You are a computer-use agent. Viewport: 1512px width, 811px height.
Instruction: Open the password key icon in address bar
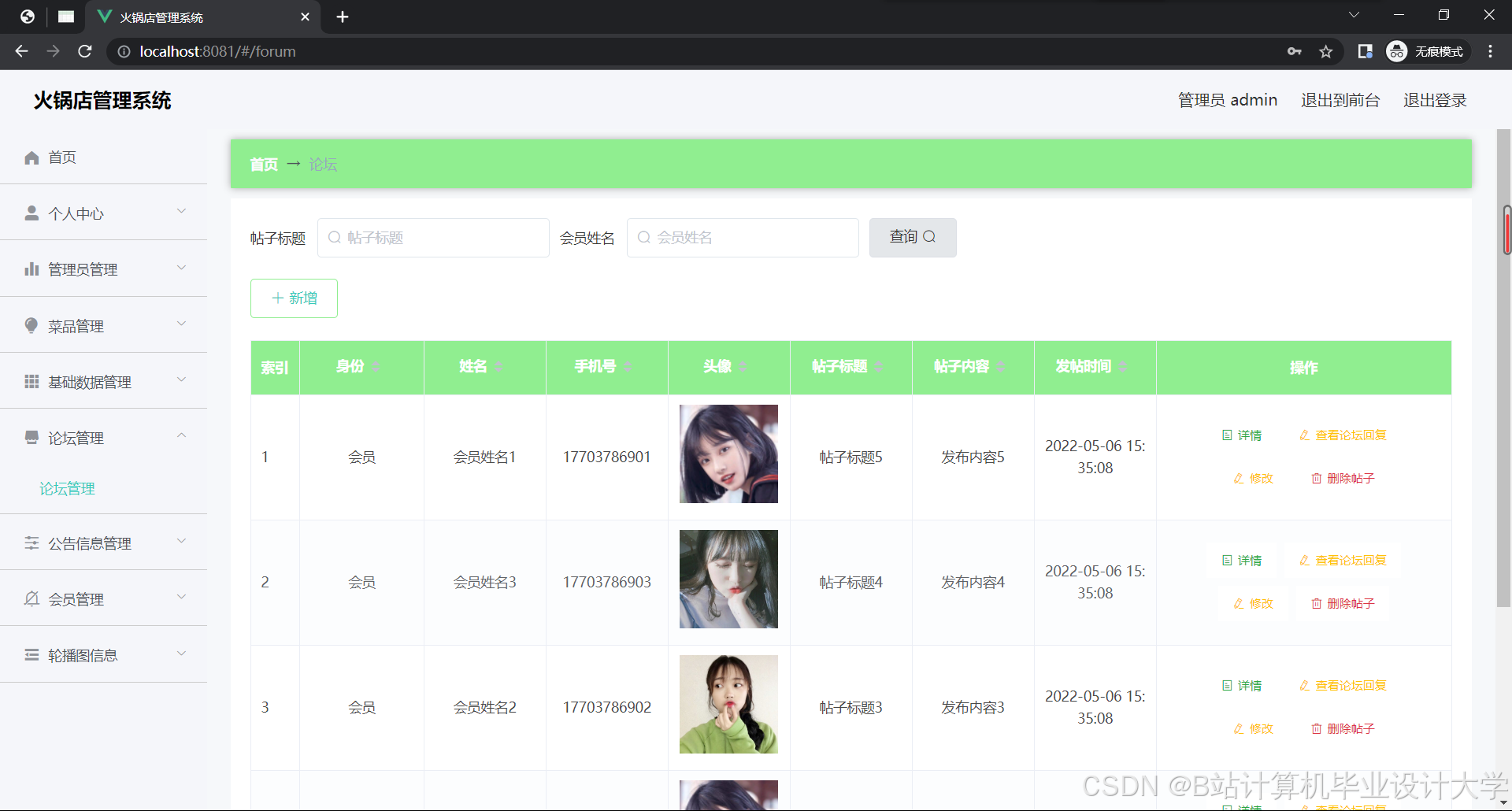[x=1294, y=51]
